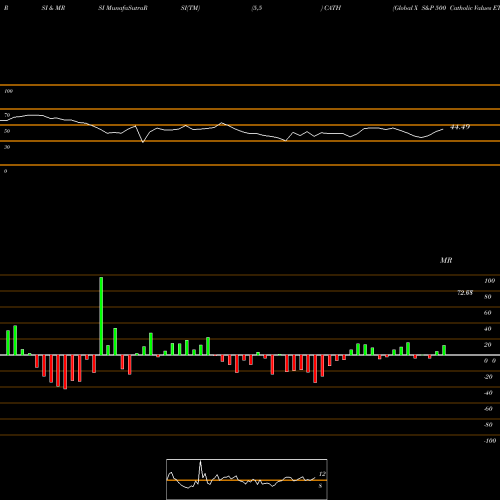Click the MR right axis label -20

coord(488,377)
